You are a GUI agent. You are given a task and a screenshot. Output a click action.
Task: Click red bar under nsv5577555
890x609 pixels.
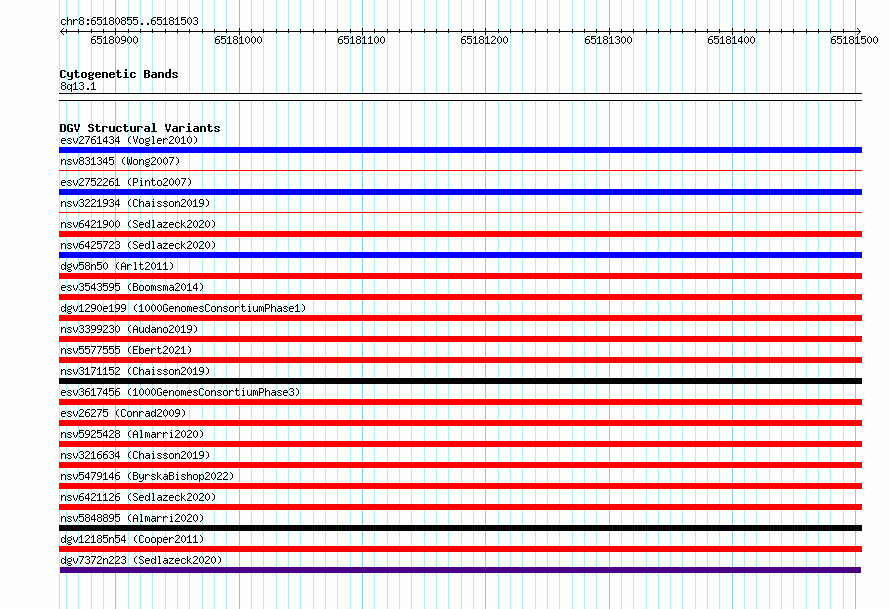coord(460,360)
